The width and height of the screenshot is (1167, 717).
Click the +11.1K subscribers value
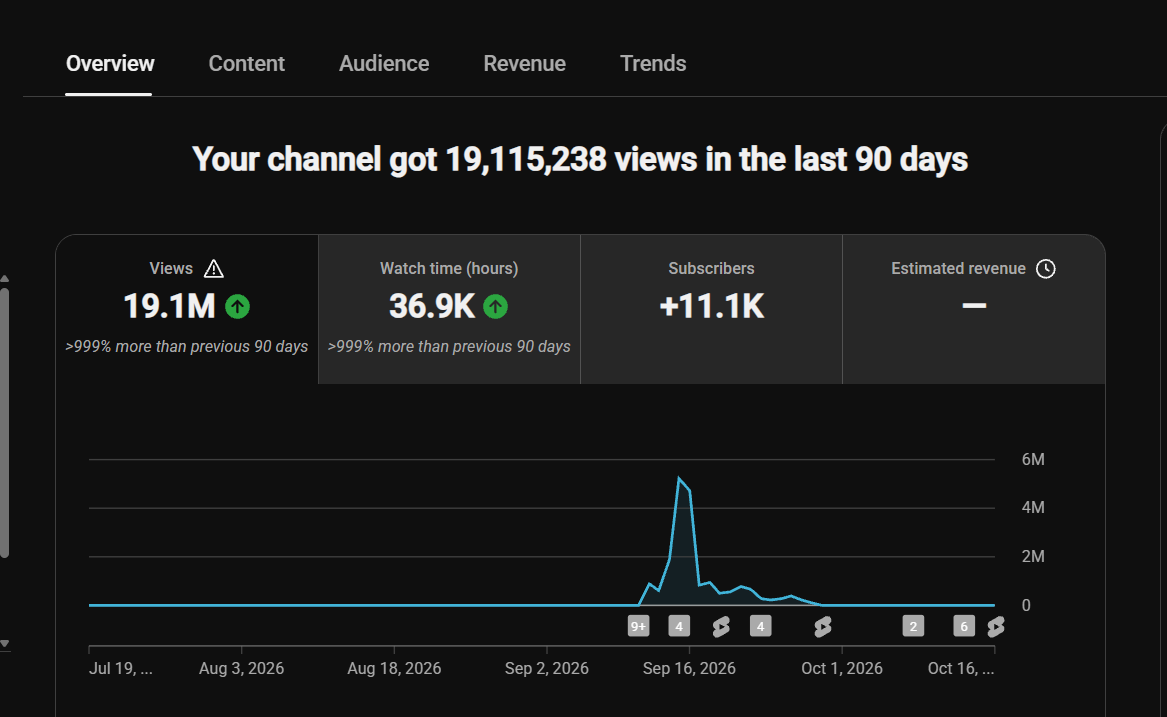[712, 306]
